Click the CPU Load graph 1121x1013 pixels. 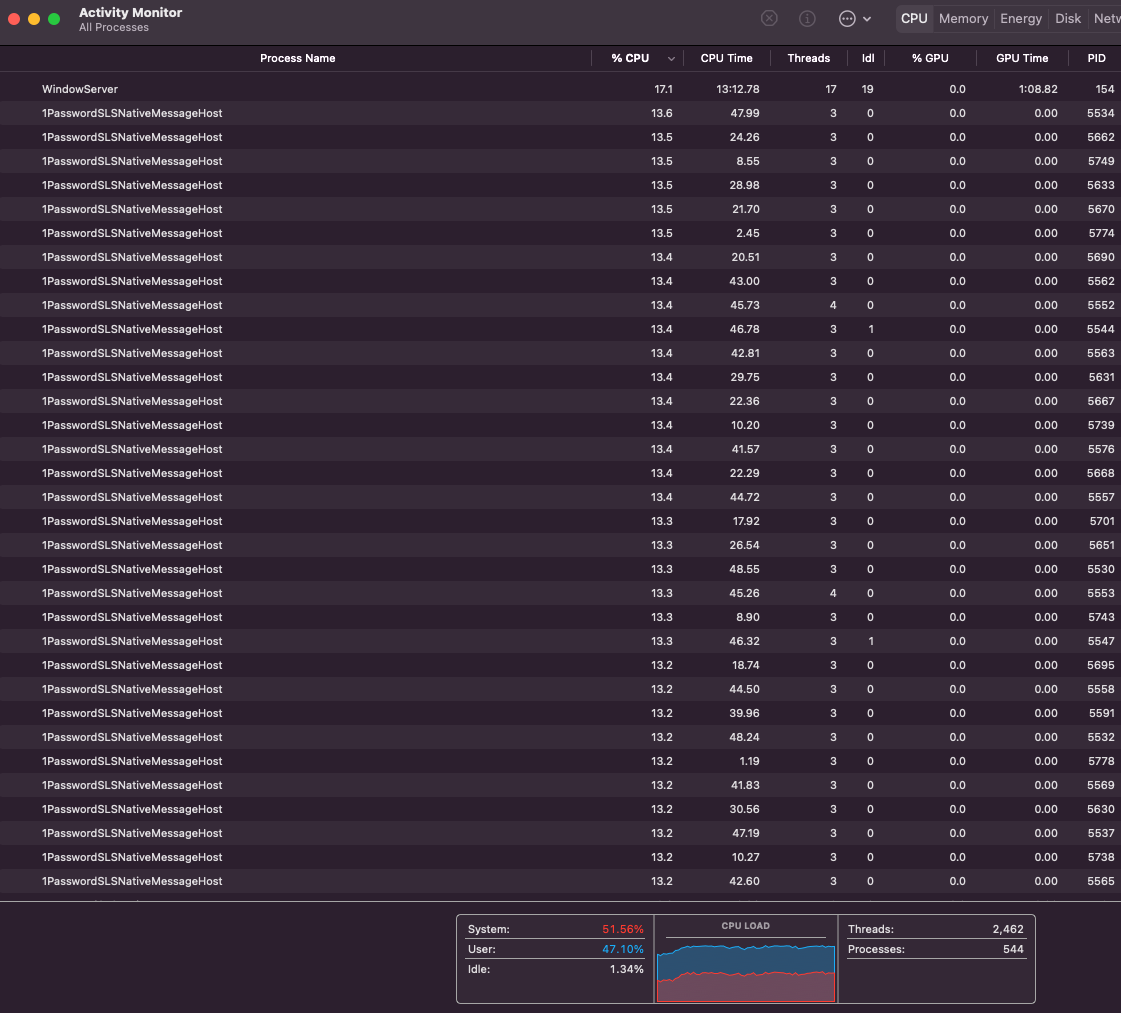(745, 965)
